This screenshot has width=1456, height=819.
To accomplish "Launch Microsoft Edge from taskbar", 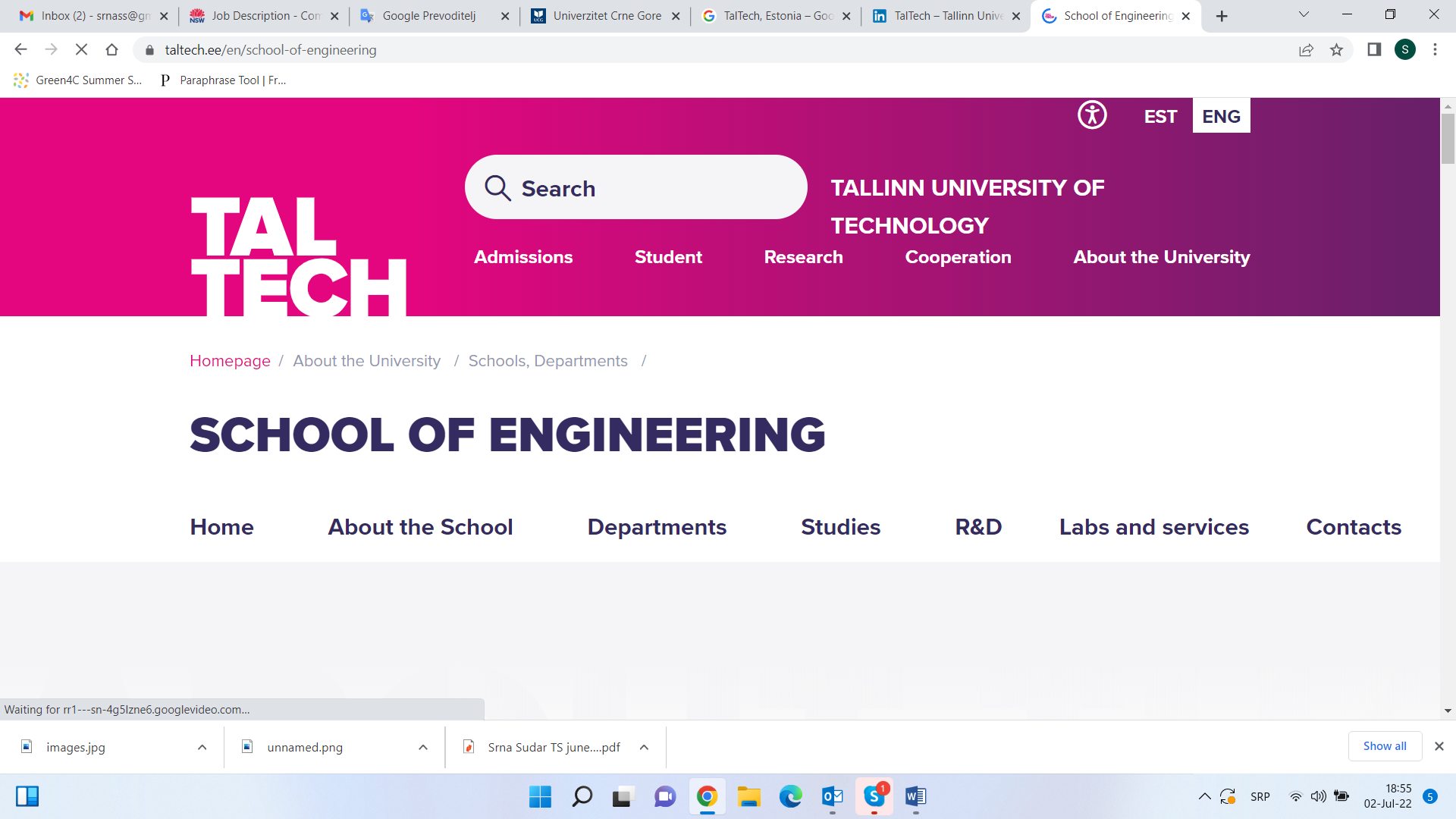I will [x=790, y=796].
